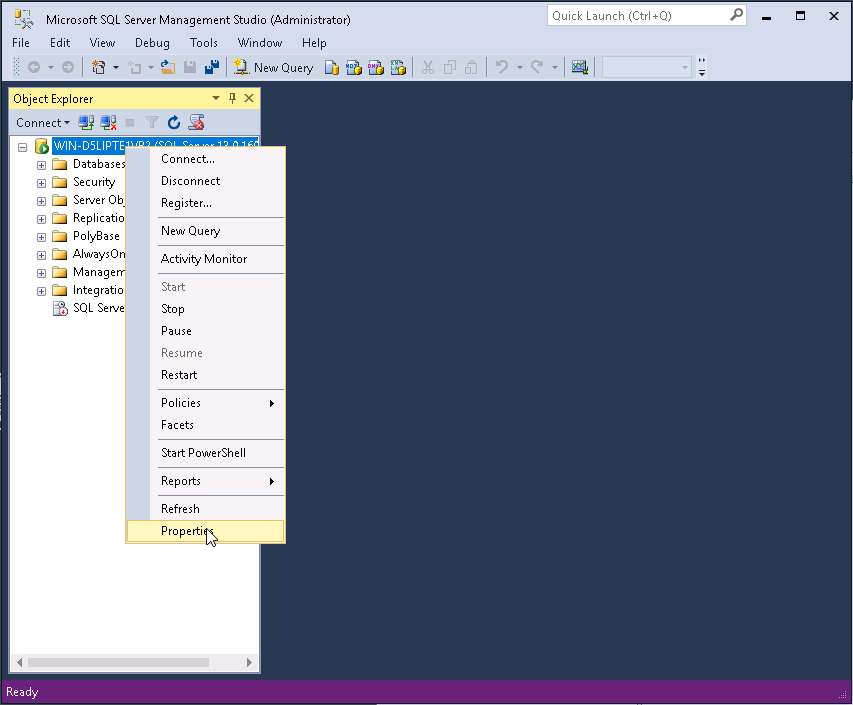This screenshot has height=705, width=853.
Task: Expand the AlwaysOn folder
Action: [x=41, y=255]
